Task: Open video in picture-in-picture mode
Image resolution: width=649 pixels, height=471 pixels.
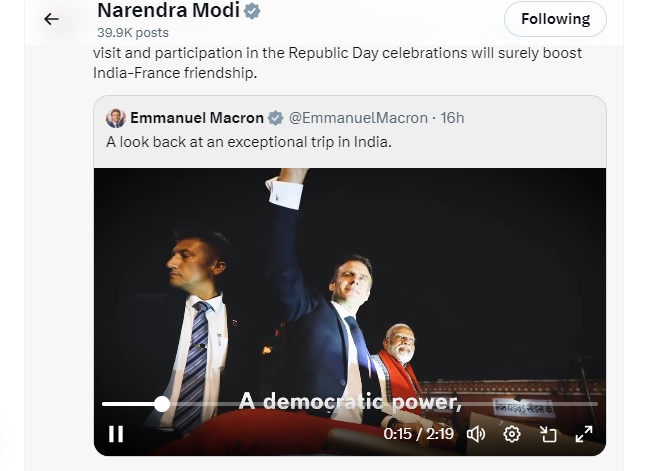Action: (548, 434)
